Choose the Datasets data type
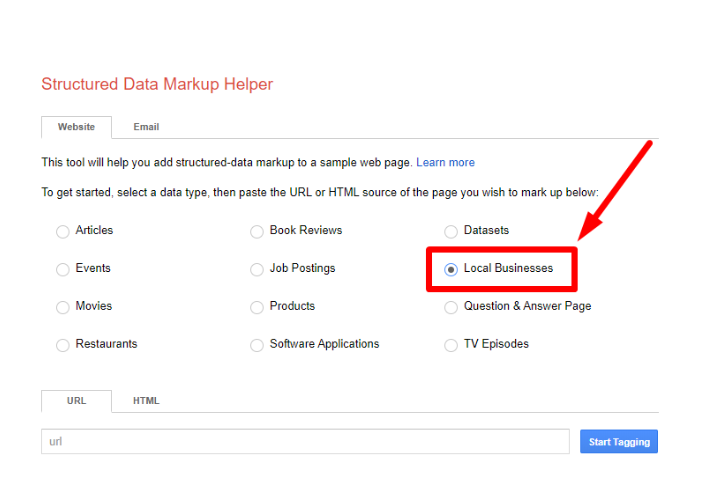This screenshot has width=705, height=488. pyautogui.click(x=451, y=232)
